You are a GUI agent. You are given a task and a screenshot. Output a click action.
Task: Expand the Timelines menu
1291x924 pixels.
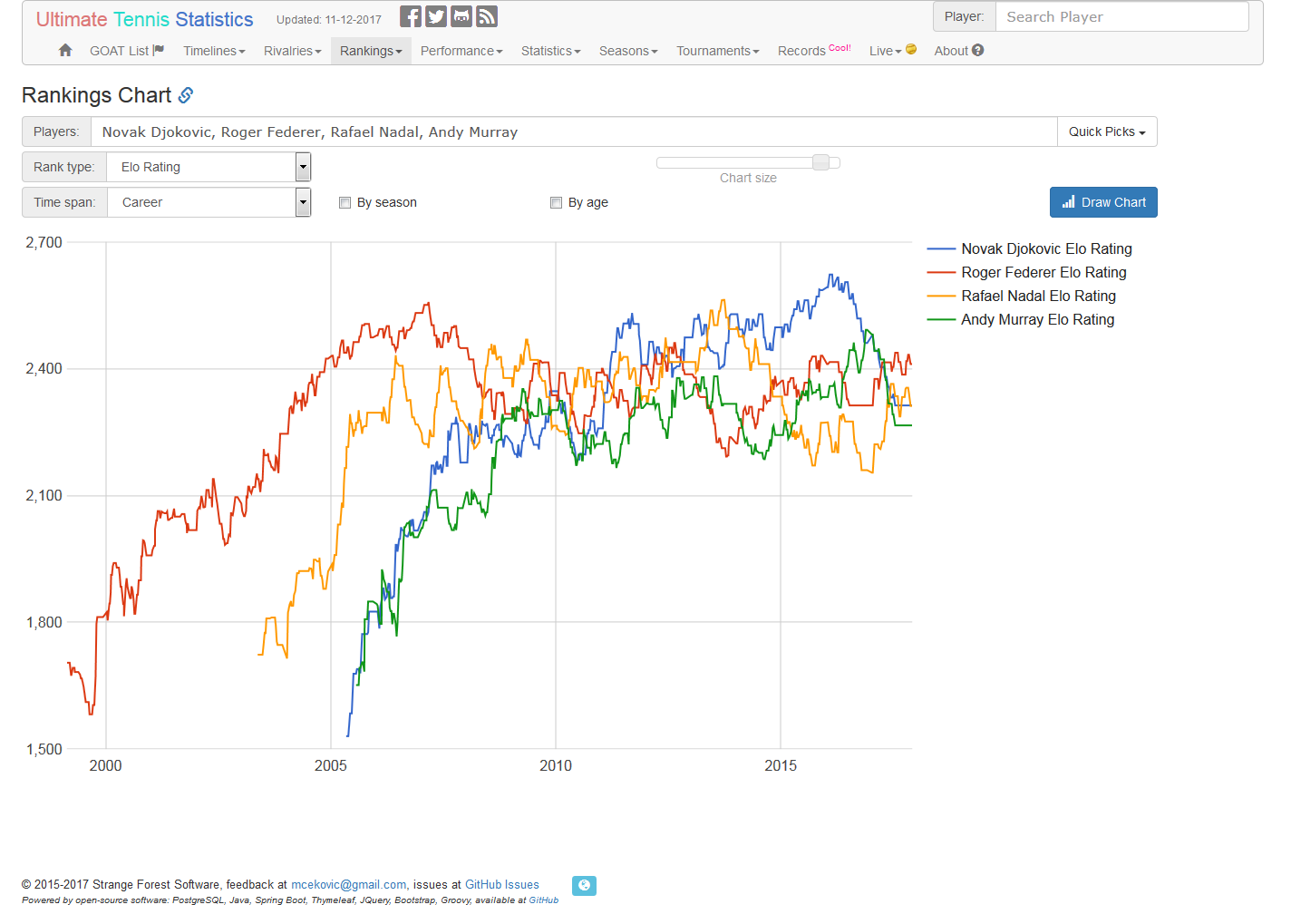(x=214, y=51)
